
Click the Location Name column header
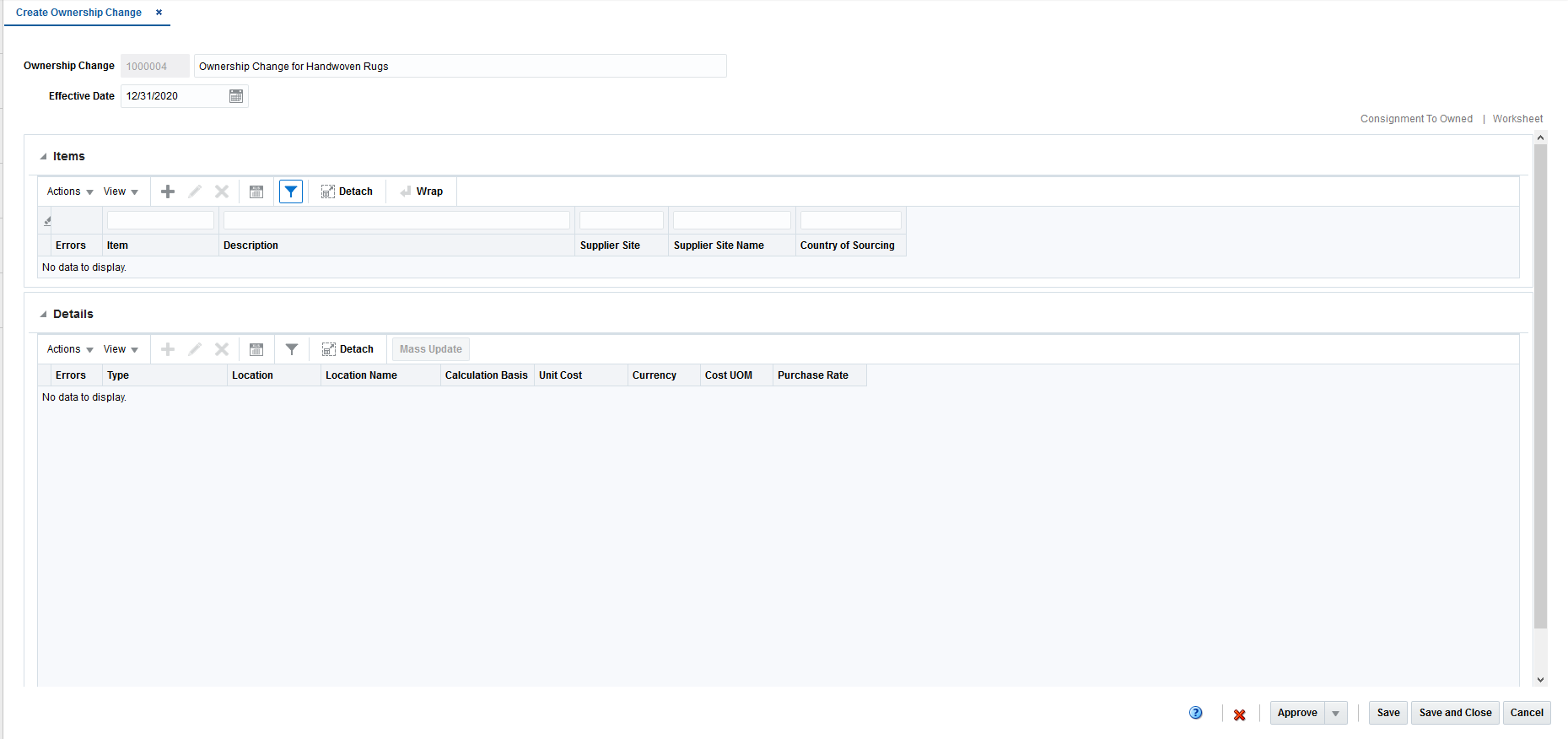click(380, 375)
